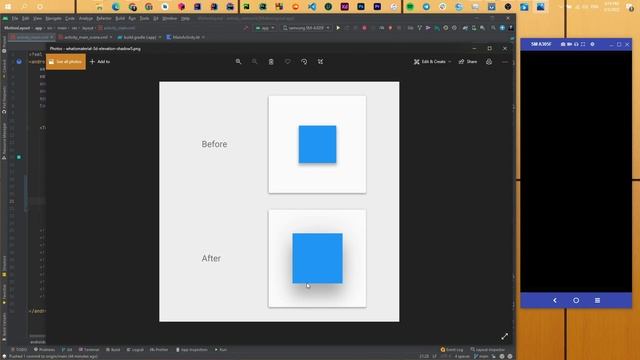The image size is (640, 360).
Task: Open File menu in Android Studio
Action: coord(15,18)
